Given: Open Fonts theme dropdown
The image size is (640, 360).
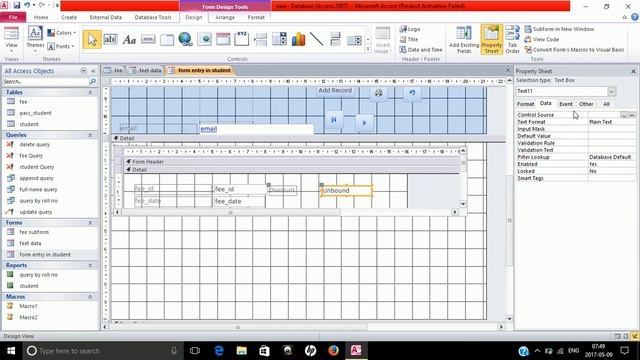Looking at the screenshot, I should pyautogui.click(x=61, y=46).
